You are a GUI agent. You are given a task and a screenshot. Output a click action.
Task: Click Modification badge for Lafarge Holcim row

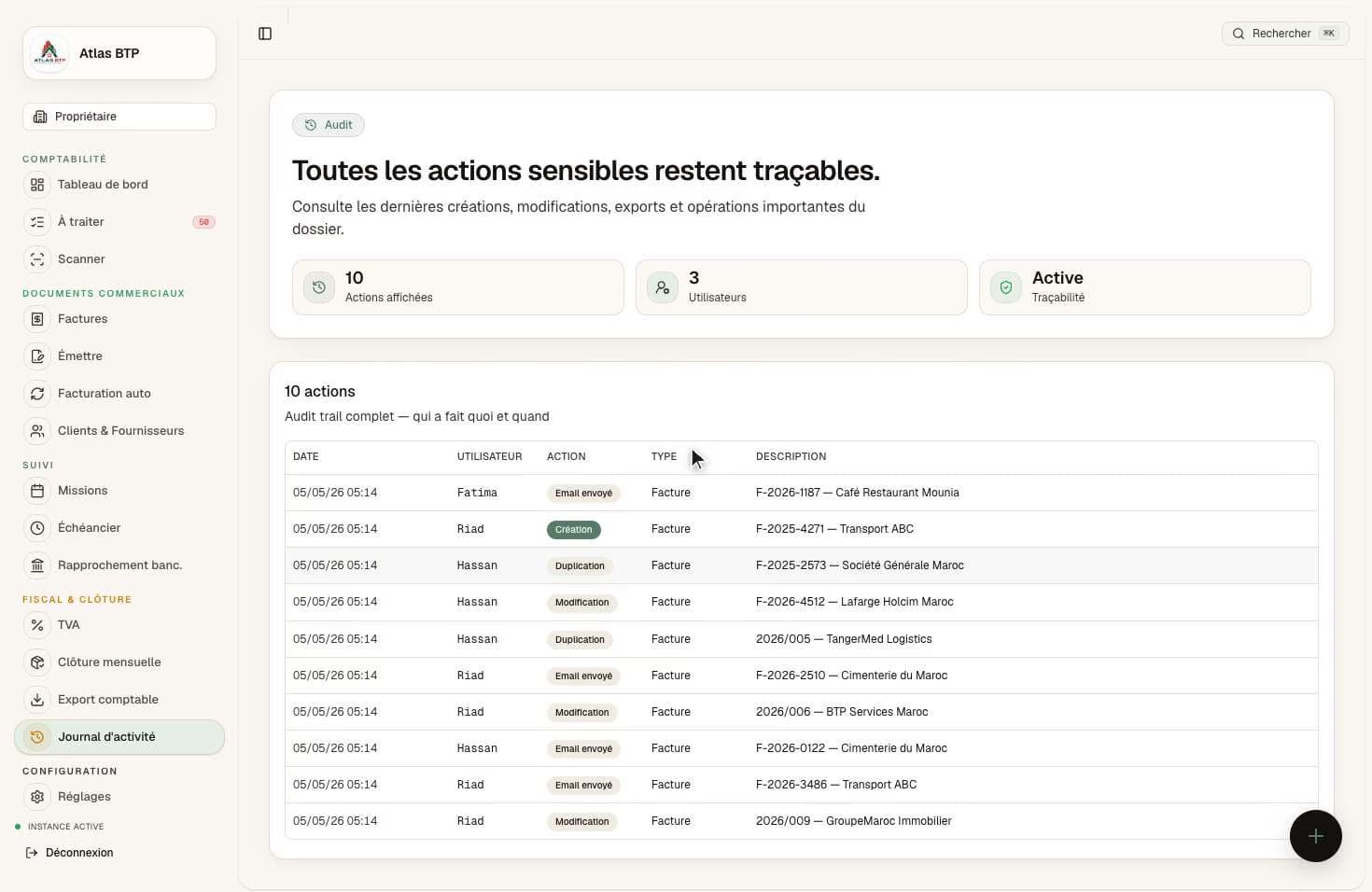pyautogui.click(x=581, y=603)
